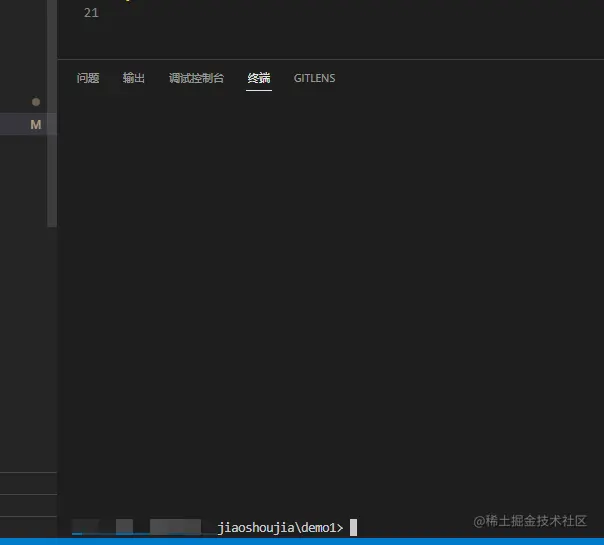Click the sidebar vertical scrollbar
604x545 pixels.
[52, 114]
